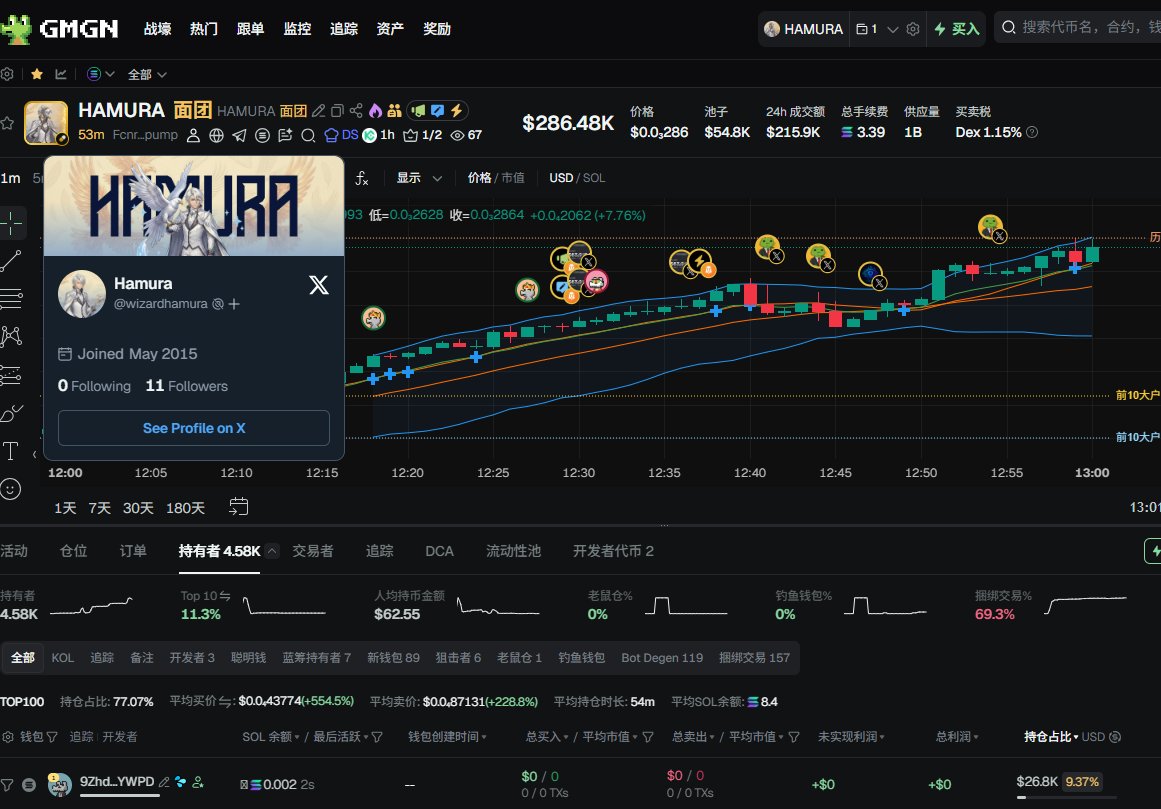Open the fx indicators panel on the chart
1161x809 pixels.
(x=362, y=177)
